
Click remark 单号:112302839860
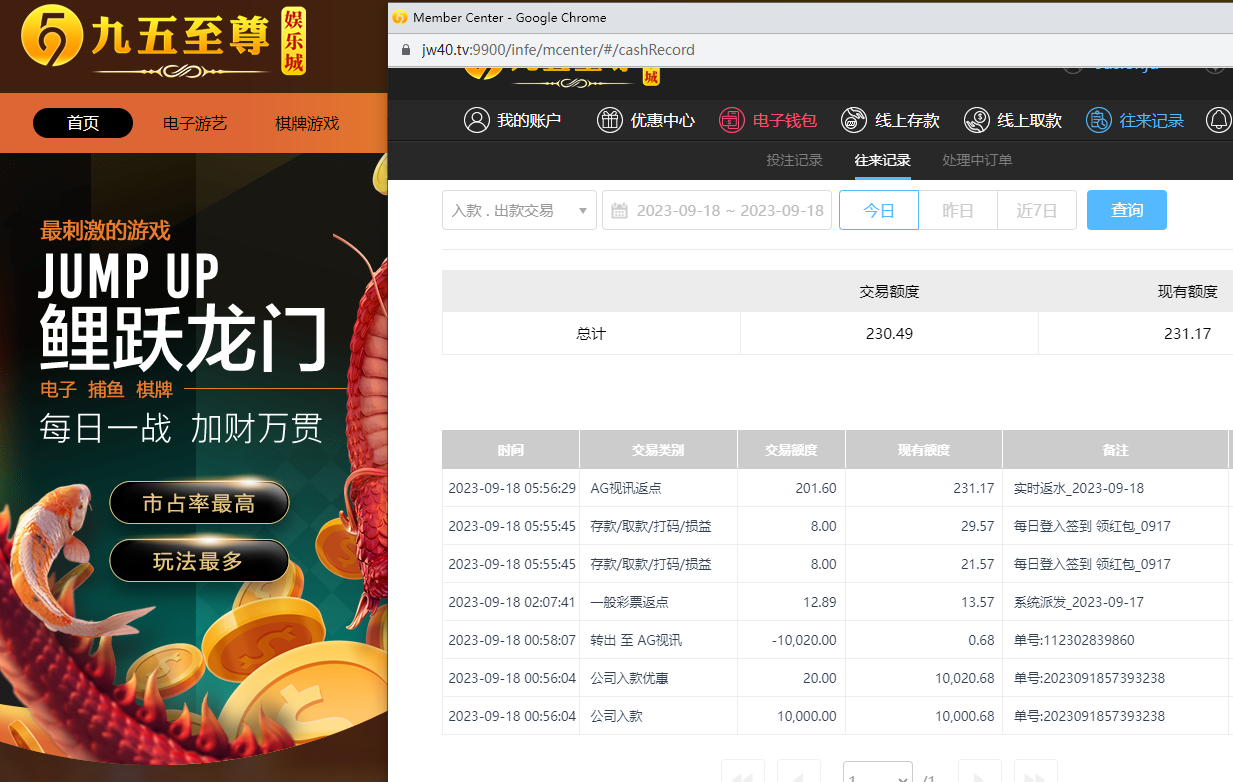(x=1074, y=640)
